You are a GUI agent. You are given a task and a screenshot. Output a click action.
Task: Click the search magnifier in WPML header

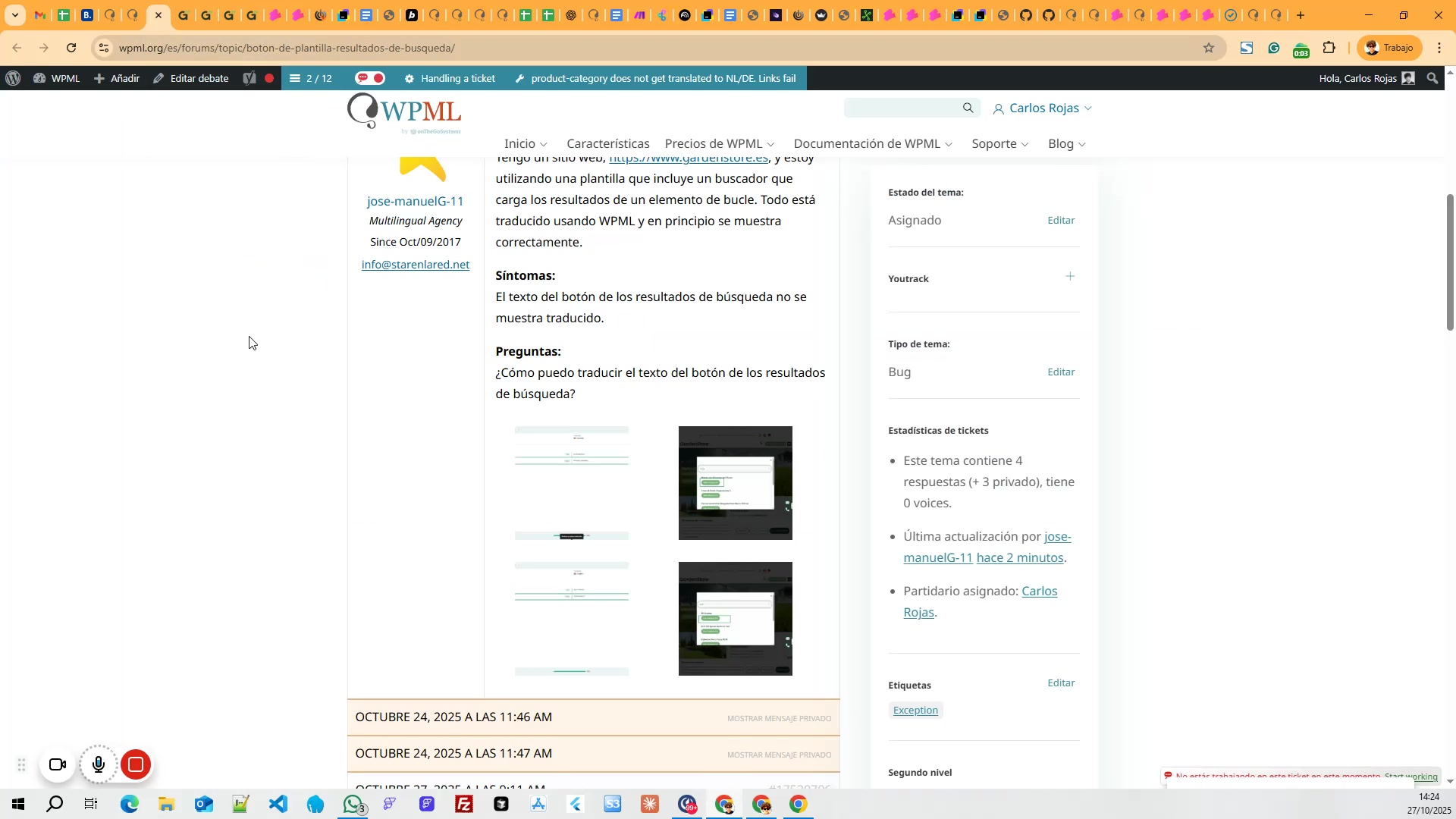[968, 108]
